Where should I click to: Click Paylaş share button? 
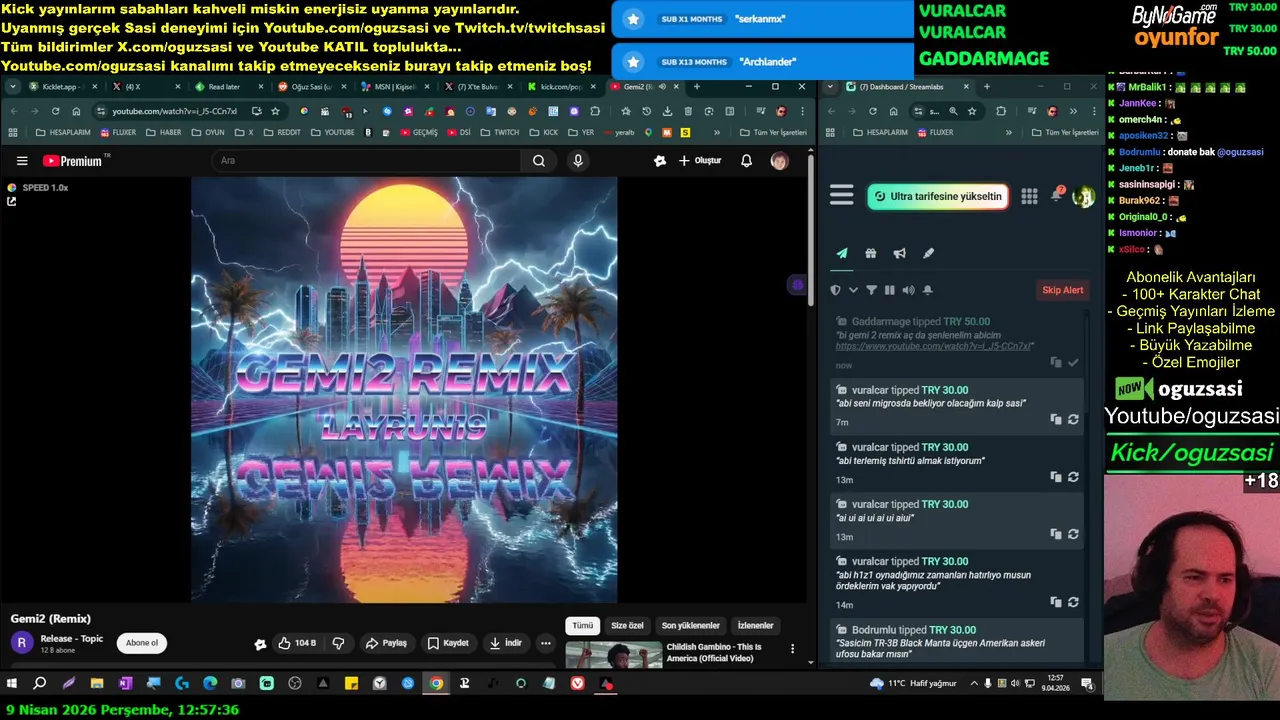coord(387,643)
